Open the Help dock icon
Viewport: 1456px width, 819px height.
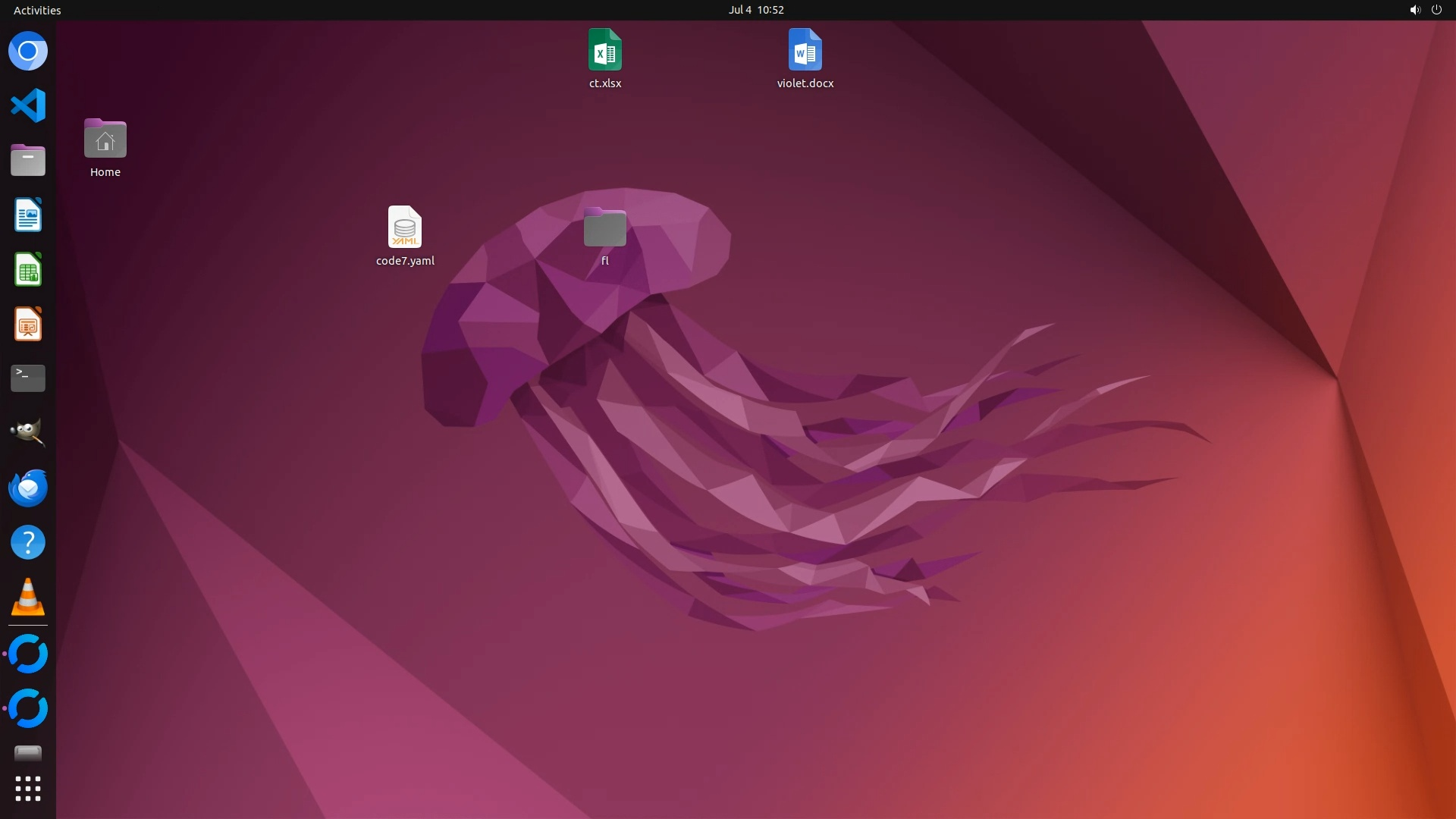[x=28, y=542]
